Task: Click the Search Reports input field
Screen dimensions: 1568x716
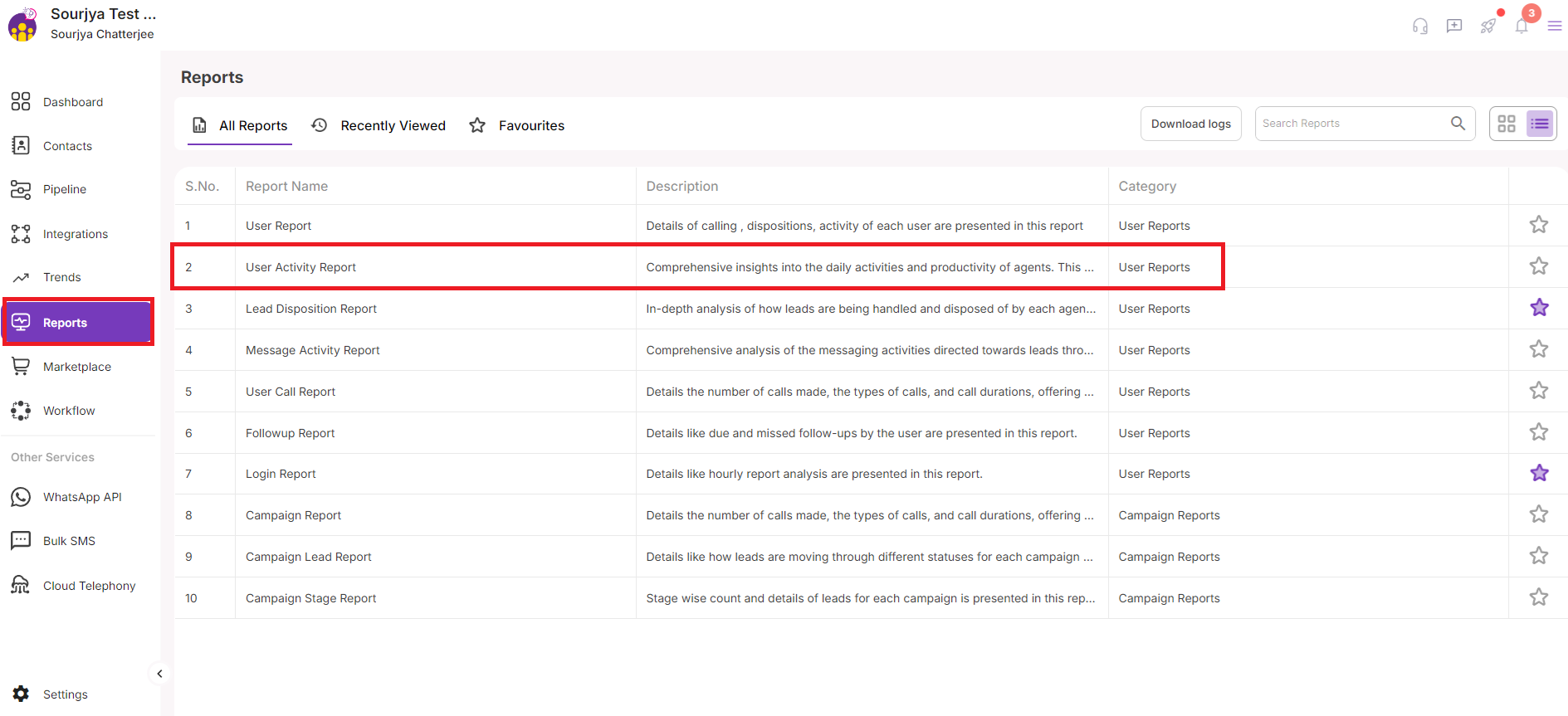Action: click(1350, 124)
